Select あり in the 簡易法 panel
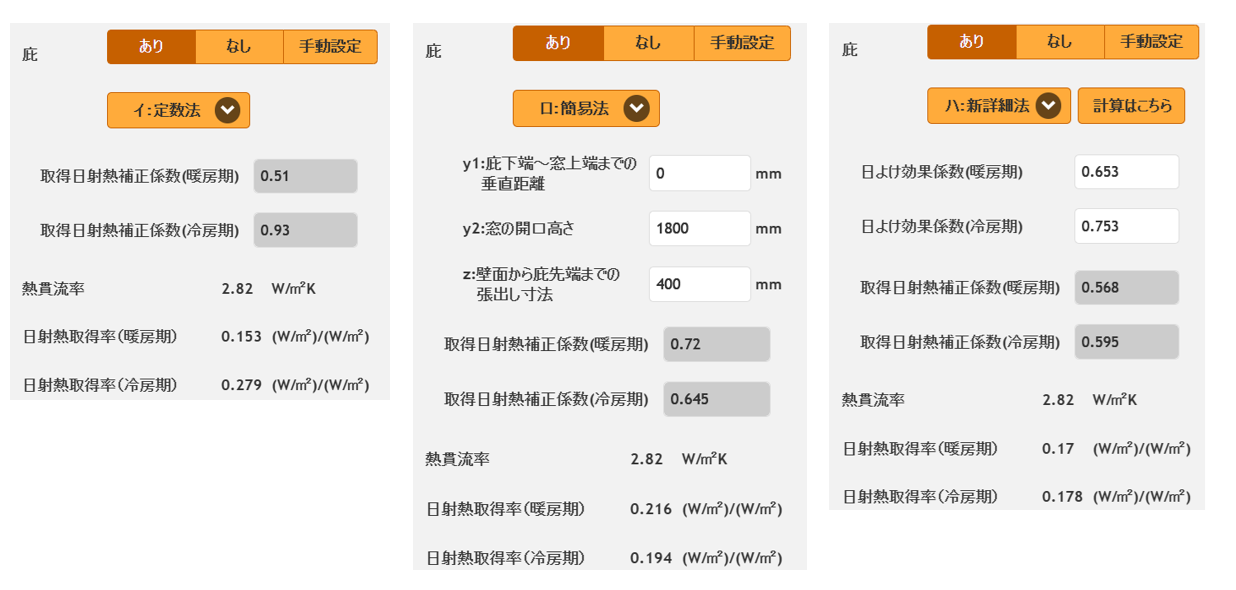 558,43
